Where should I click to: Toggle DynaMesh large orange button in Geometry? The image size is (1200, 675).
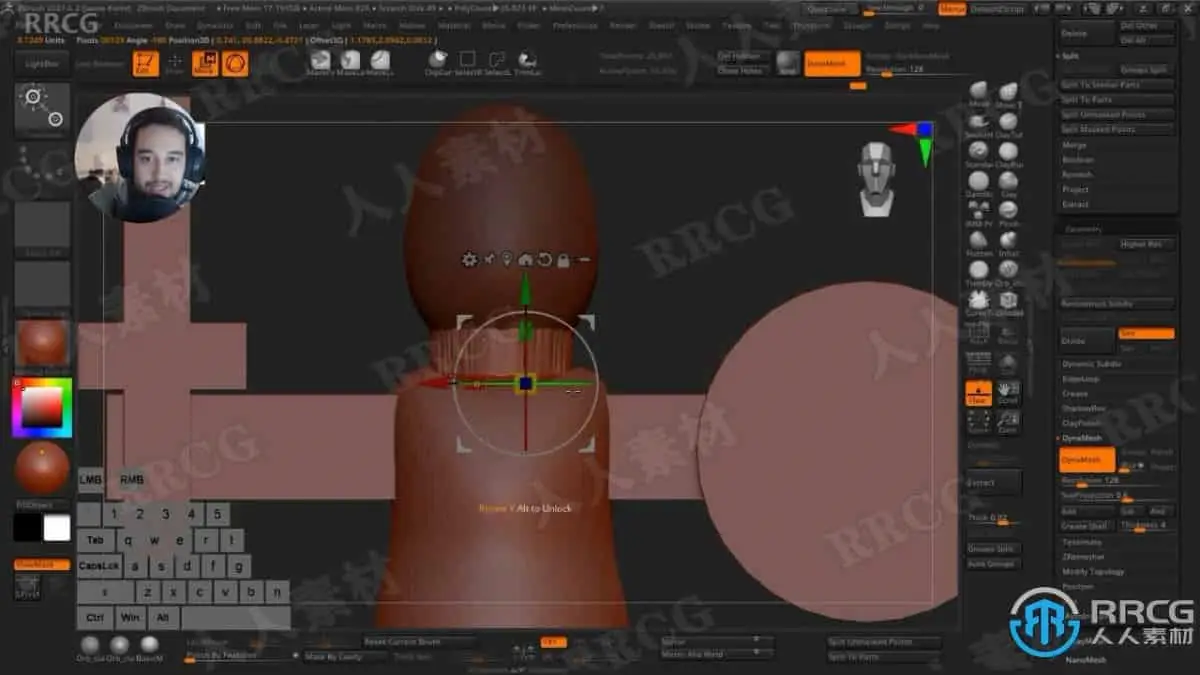pos(1087,460)
